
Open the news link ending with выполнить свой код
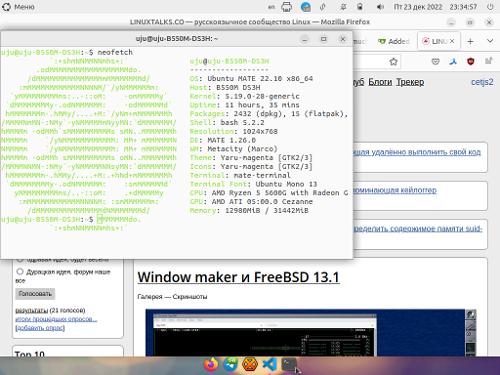pyautogui.click(x=417, y=152)
